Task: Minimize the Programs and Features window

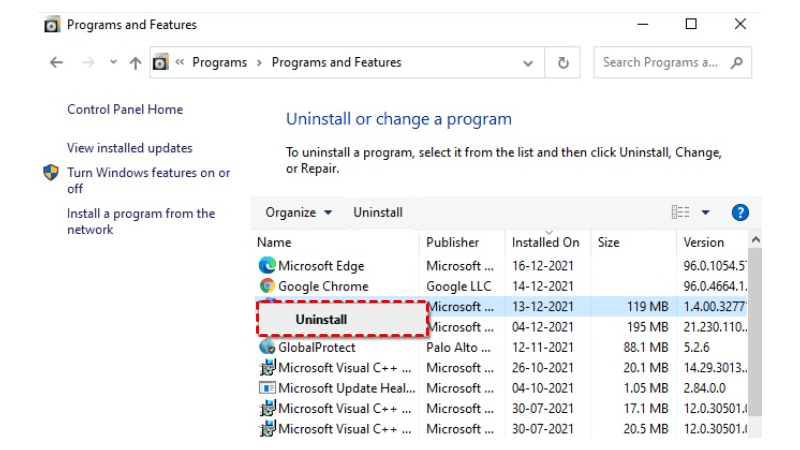Action: [643, 24]
